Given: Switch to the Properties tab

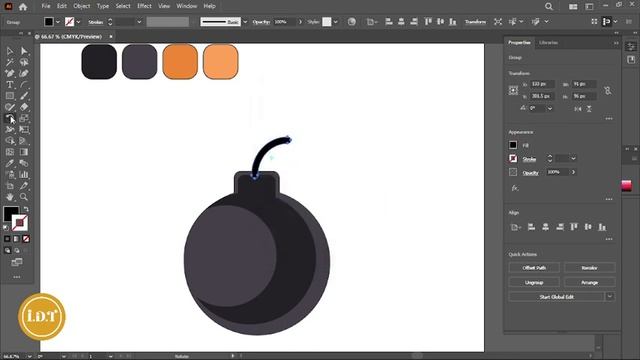Looking at the screenshot, I should click(x=519, y=43).
